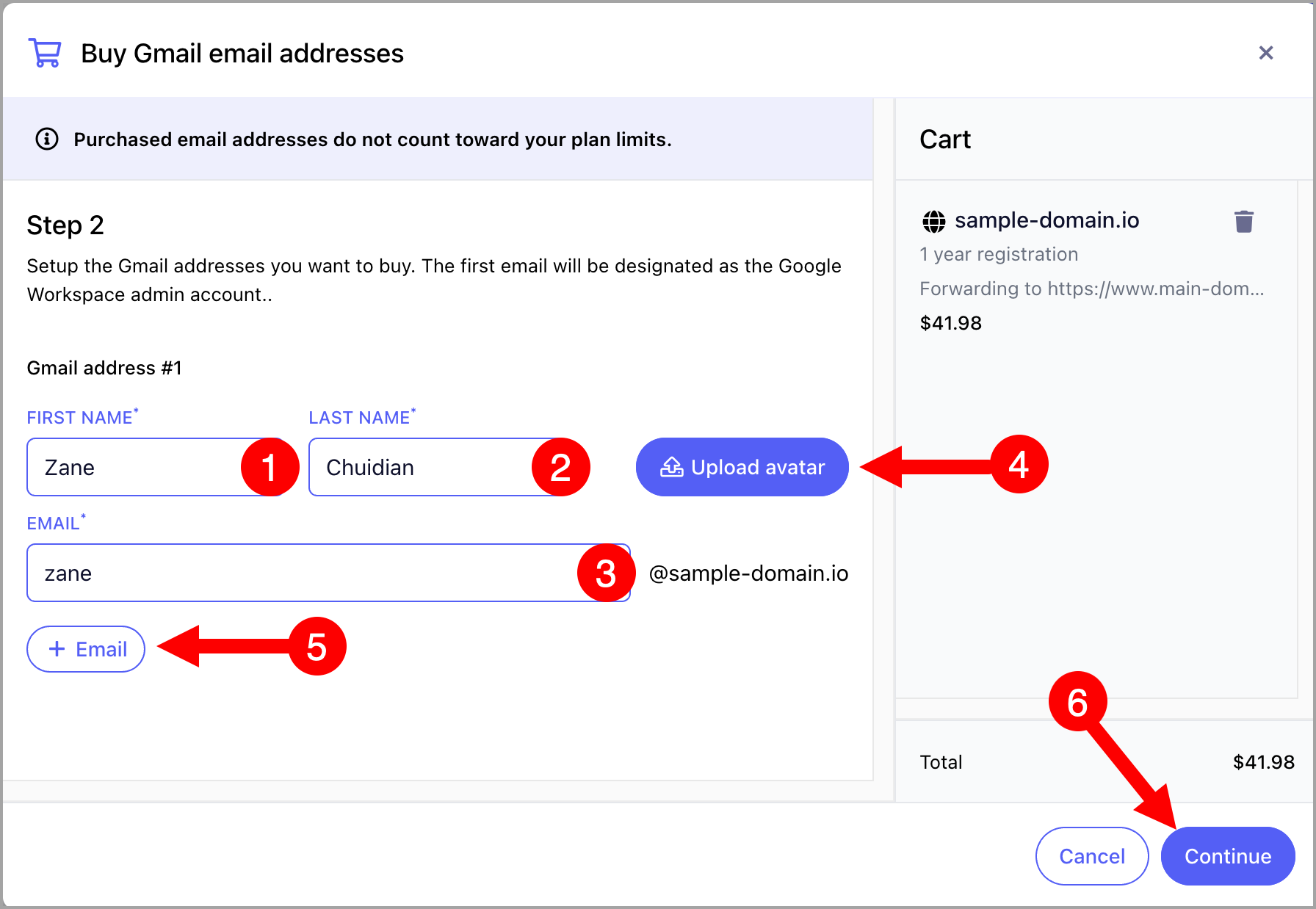The image size is (1316, 909).
Task: Click the globe icon beside sample-domain.io
Action: click(x=933, y=220)
